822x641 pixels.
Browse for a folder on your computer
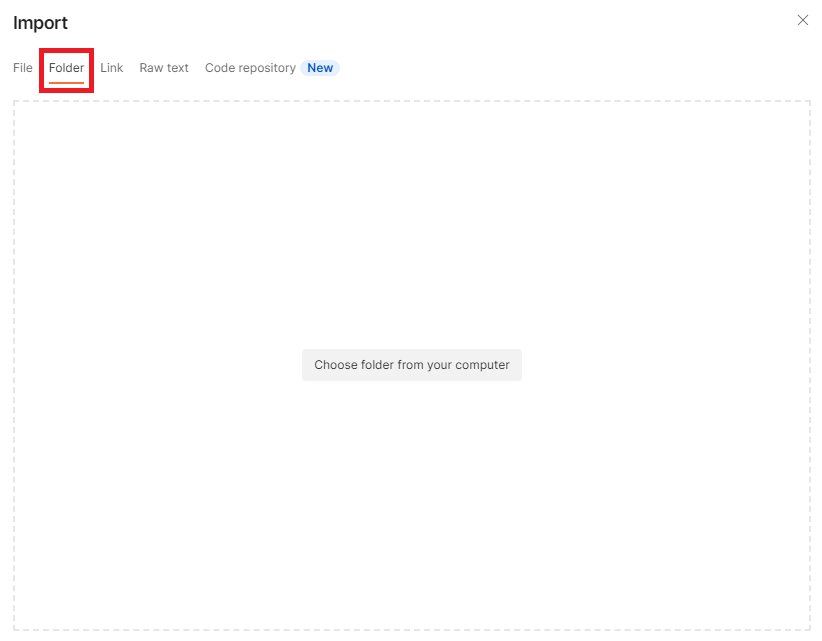pyautogui.click(x=411, y=365)
